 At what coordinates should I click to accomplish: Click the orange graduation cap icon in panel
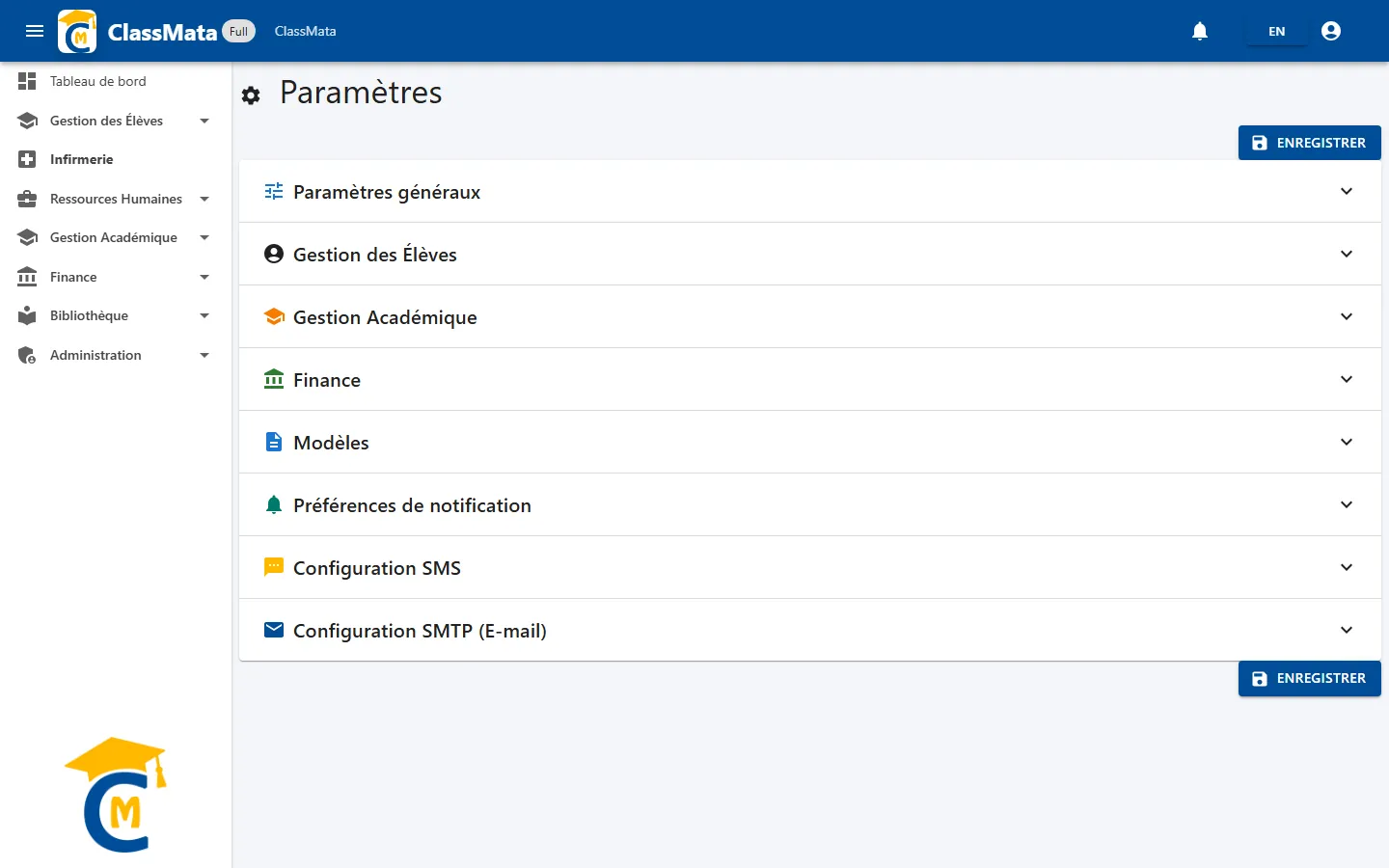274,316
